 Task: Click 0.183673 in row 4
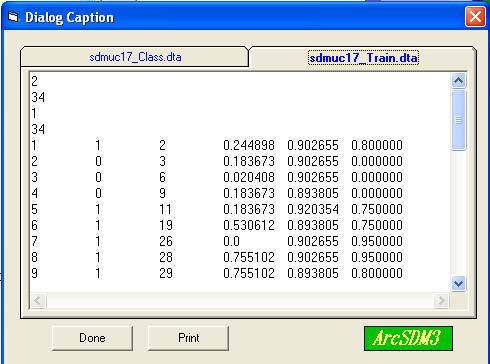pyautogui.click(x=249, y=193)
